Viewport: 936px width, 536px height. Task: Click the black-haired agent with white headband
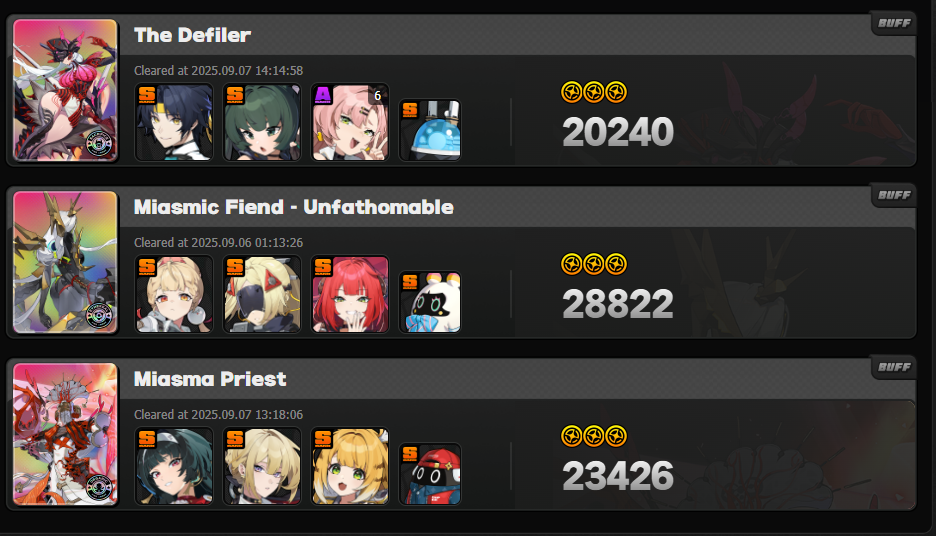tap(174, 466)
